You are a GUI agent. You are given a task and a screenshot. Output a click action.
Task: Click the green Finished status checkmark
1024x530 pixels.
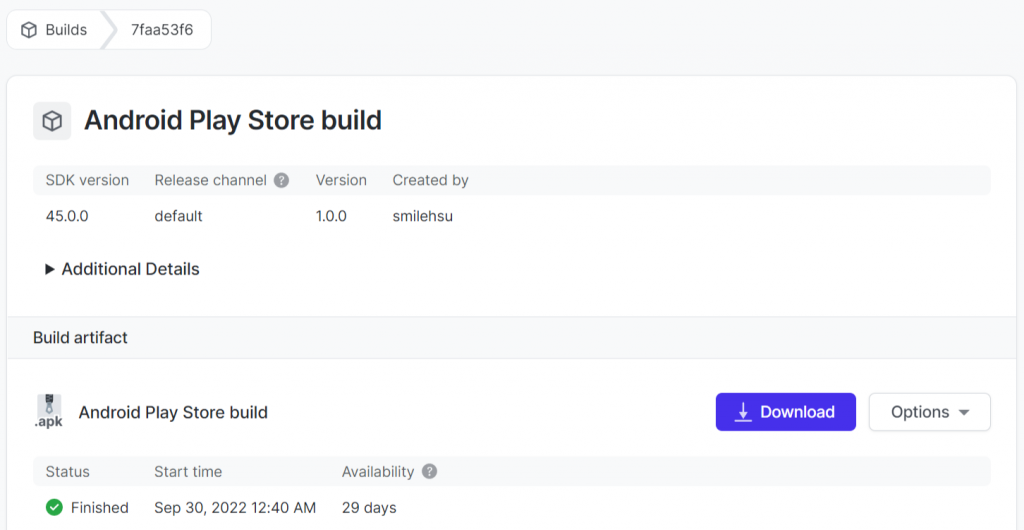pyautogui.click(x=54, y=508)
